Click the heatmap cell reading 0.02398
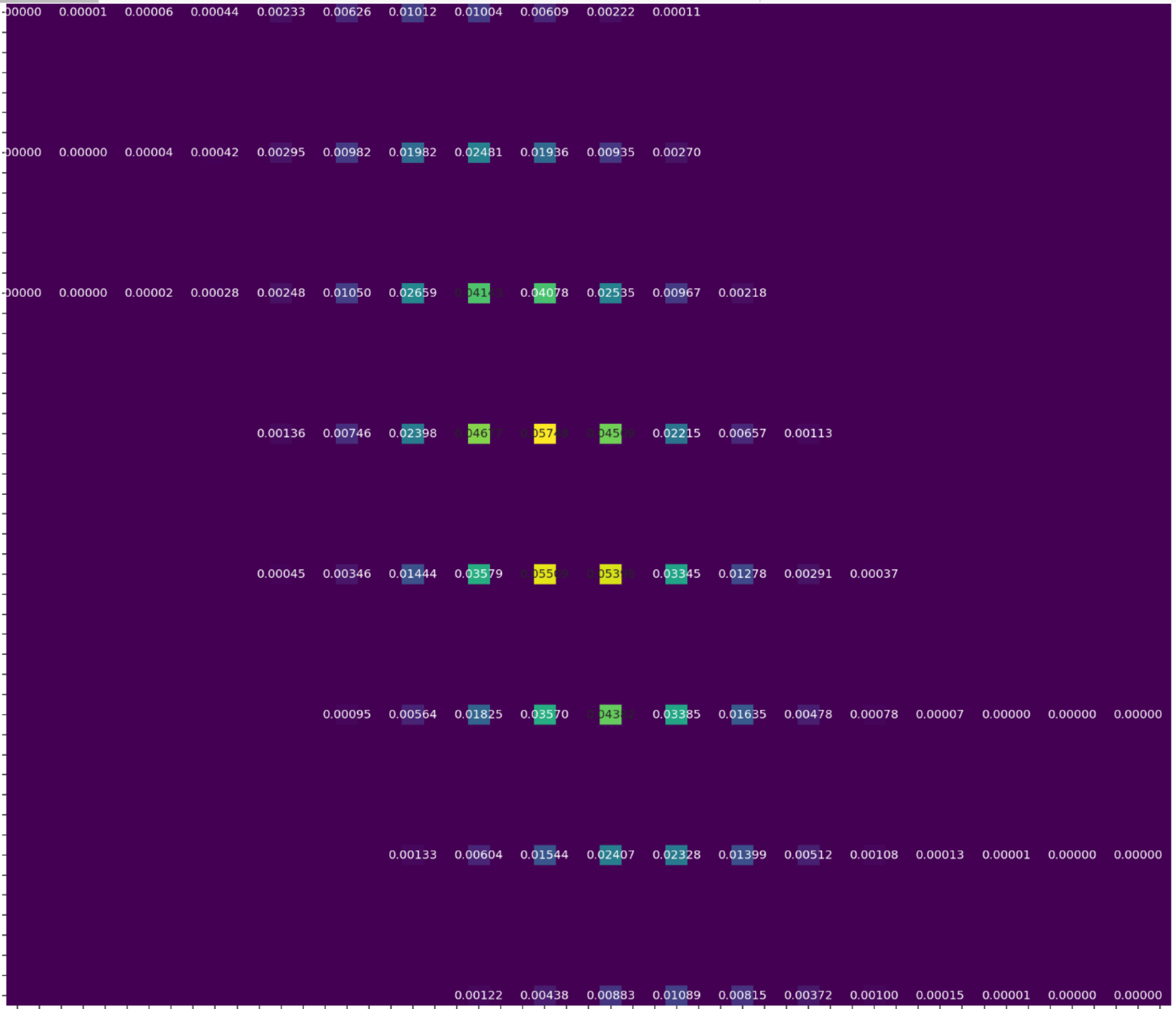1176x1009 pixels. pos(413,433)
